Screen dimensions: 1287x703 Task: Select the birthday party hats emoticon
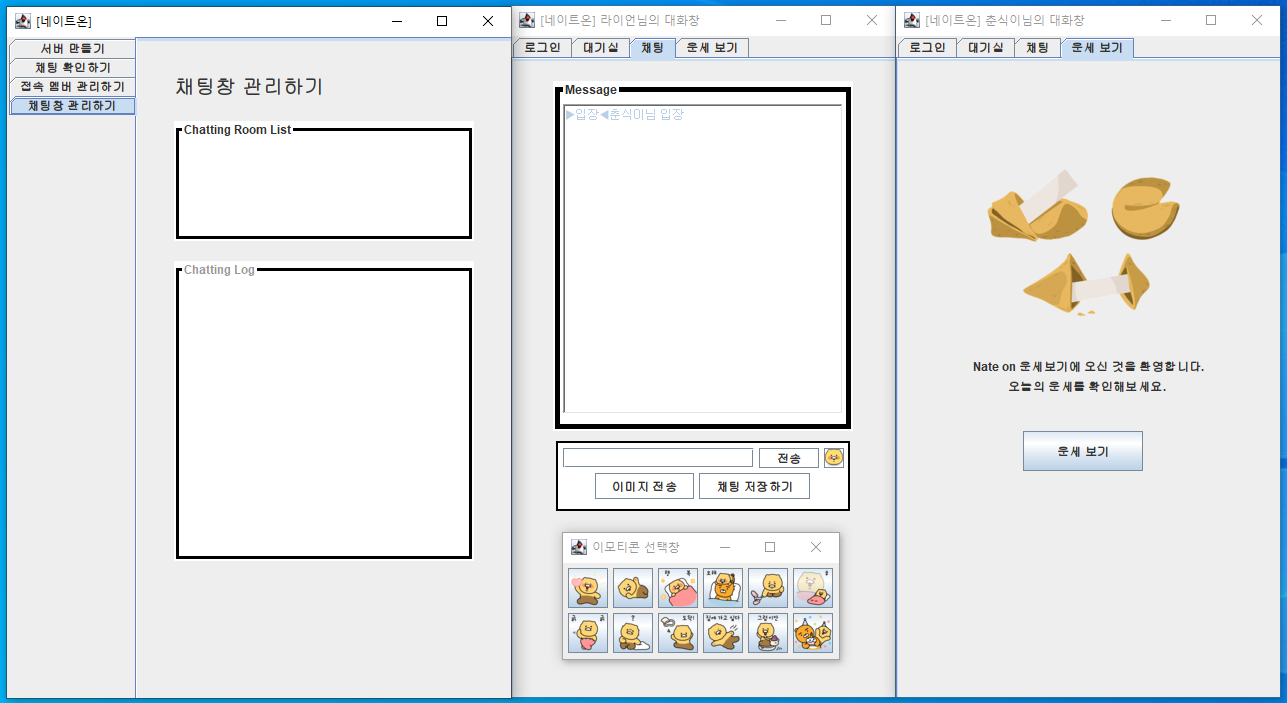[x=813, y=633]
